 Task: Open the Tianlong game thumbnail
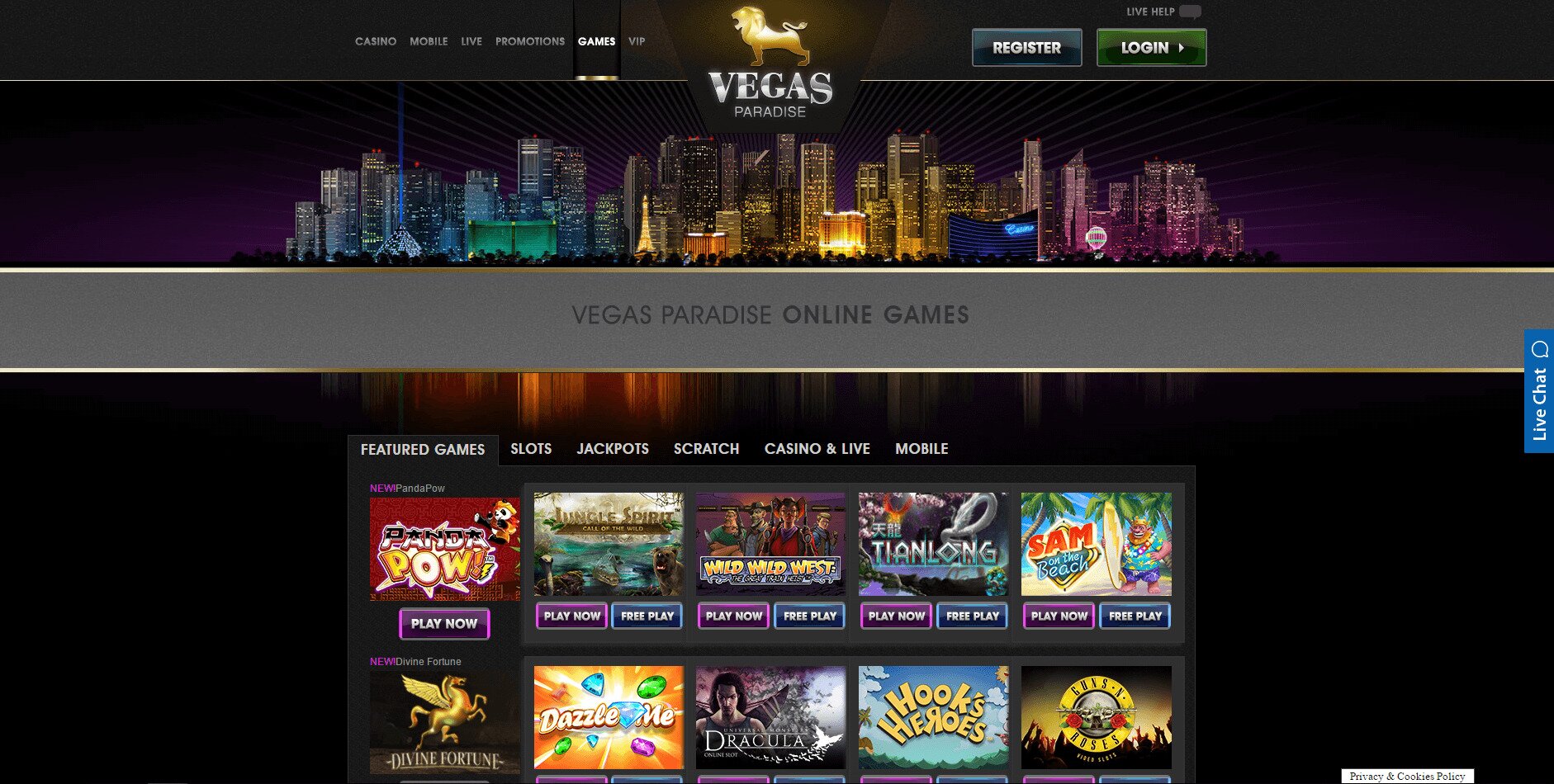pyautogui.click(x=933, y=544)
